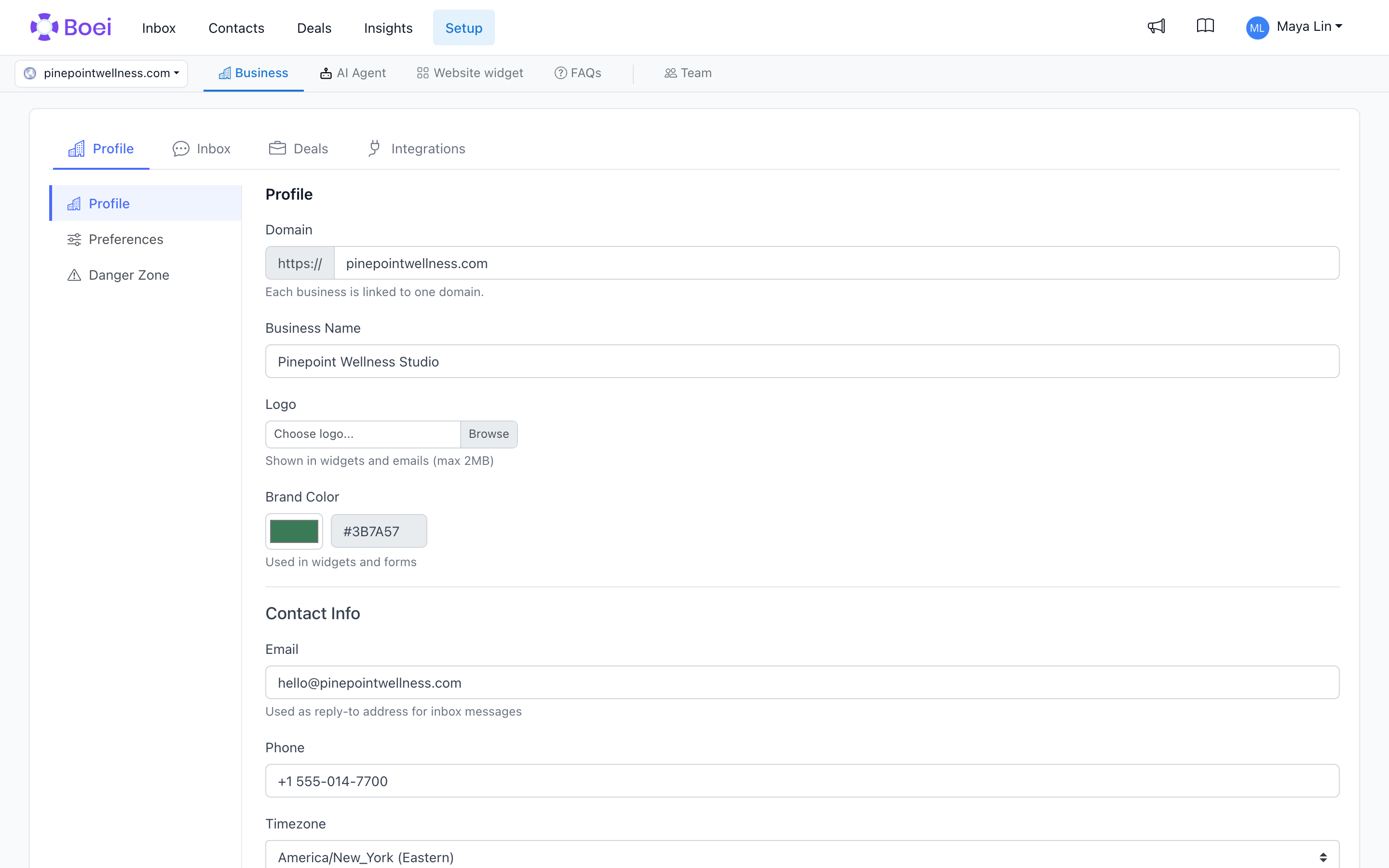This screenshot has height=868, width=1389.
Task: Click the Business Name field
Action: (802, 361)
